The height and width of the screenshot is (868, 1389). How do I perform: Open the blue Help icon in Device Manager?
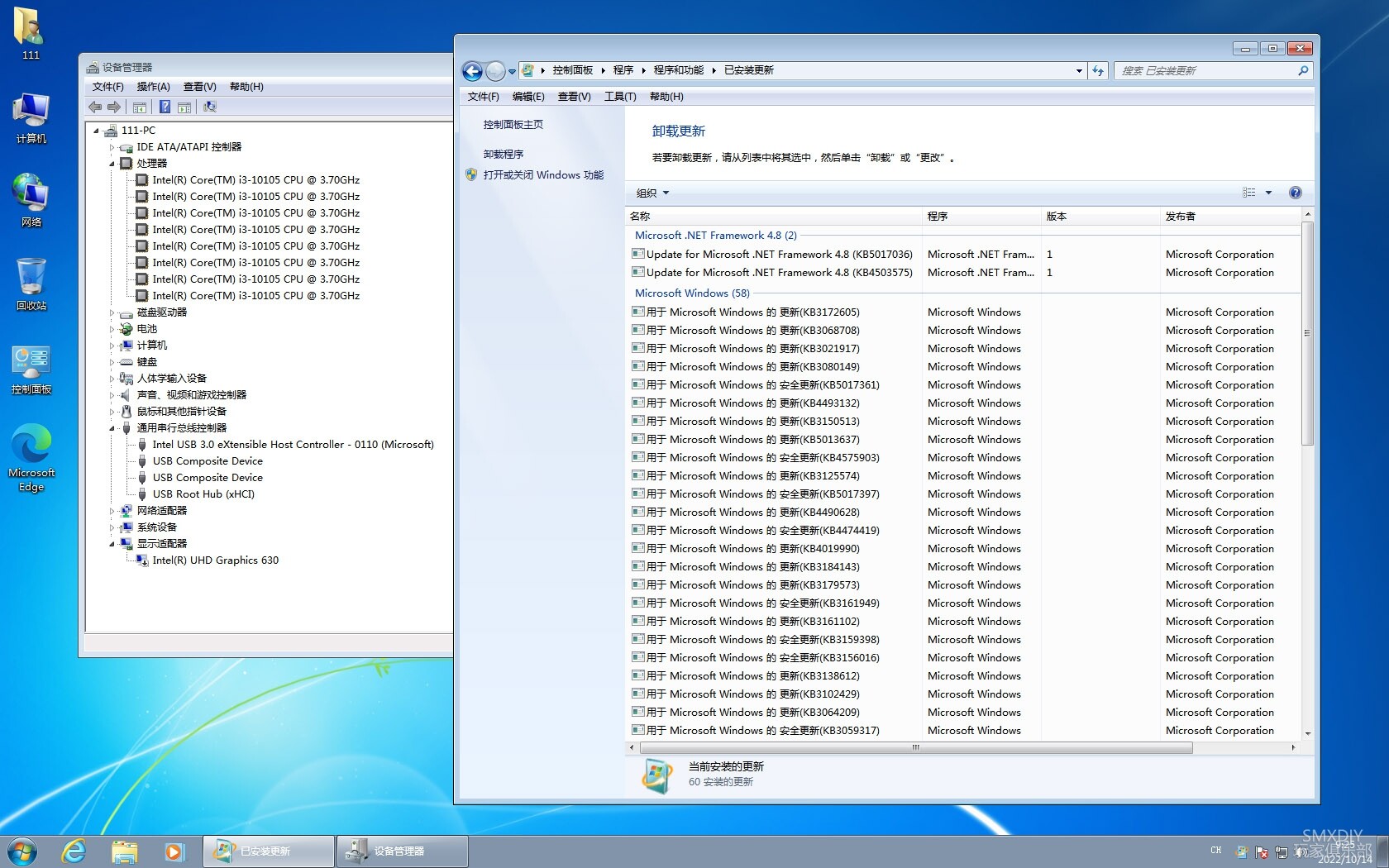tap(165, 107)
